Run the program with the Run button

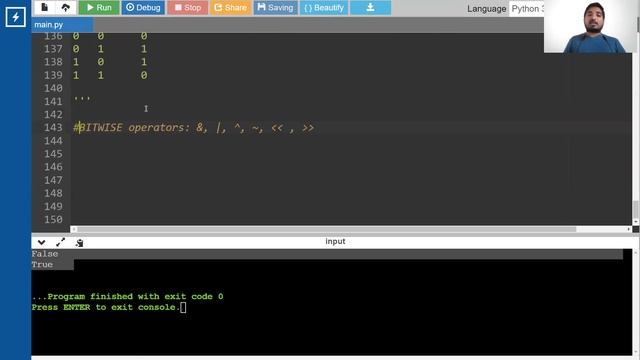coord(99,7)
